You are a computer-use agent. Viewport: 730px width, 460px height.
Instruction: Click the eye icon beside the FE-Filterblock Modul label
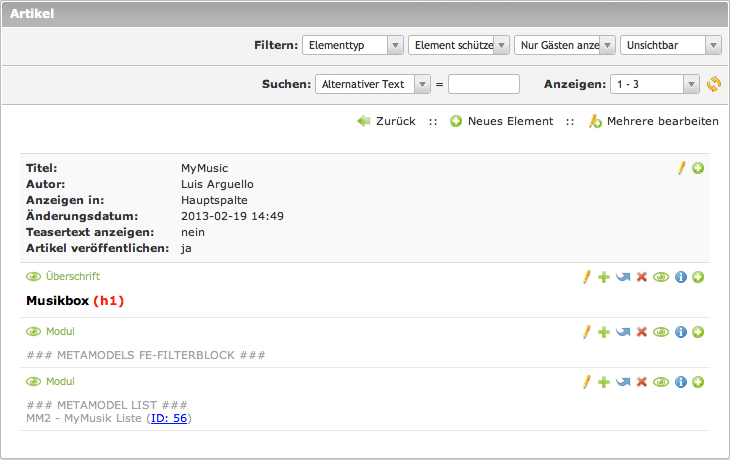point(34,331)
